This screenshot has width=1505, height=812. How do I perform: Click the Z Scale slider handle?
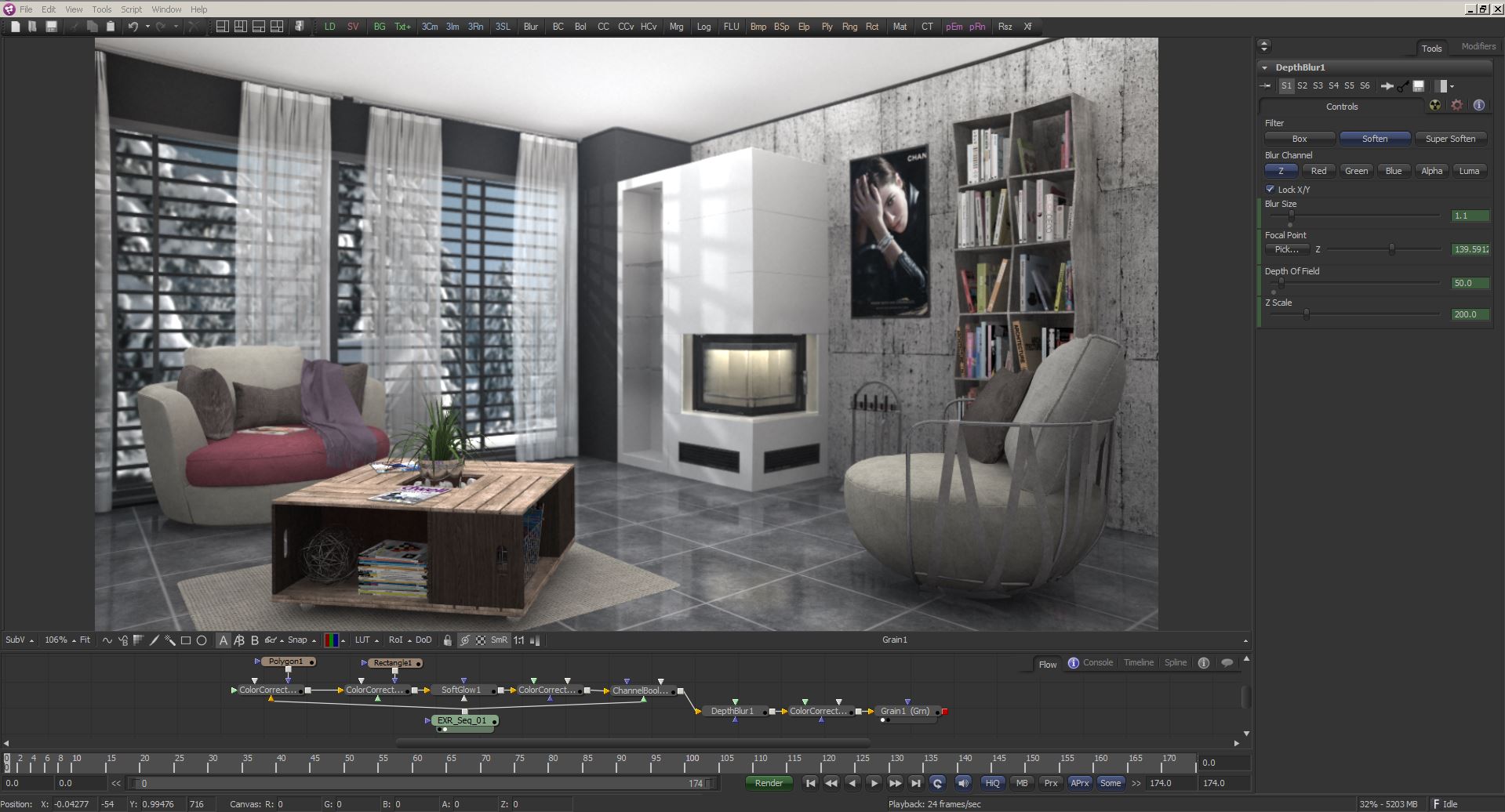point(1306,314)
